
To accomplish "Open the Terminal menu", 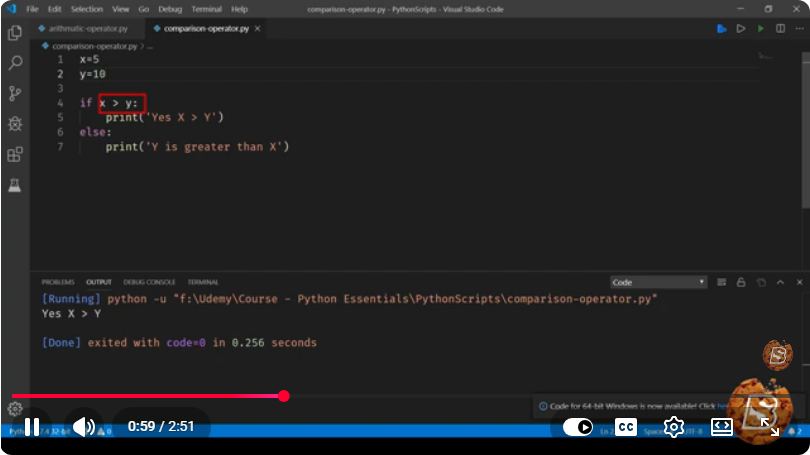I will tap(206, 9).
